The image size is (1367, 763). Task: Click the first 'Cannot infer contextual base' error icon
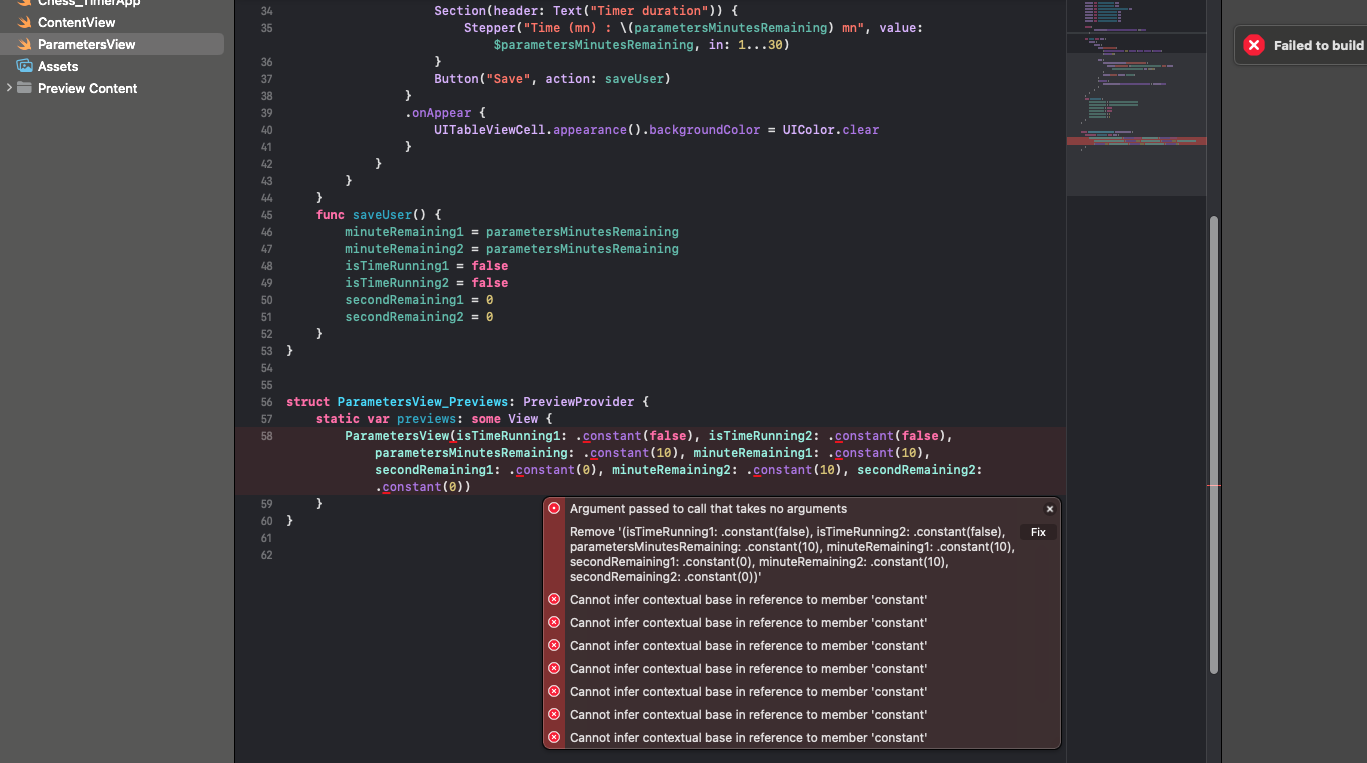[554, 600]
